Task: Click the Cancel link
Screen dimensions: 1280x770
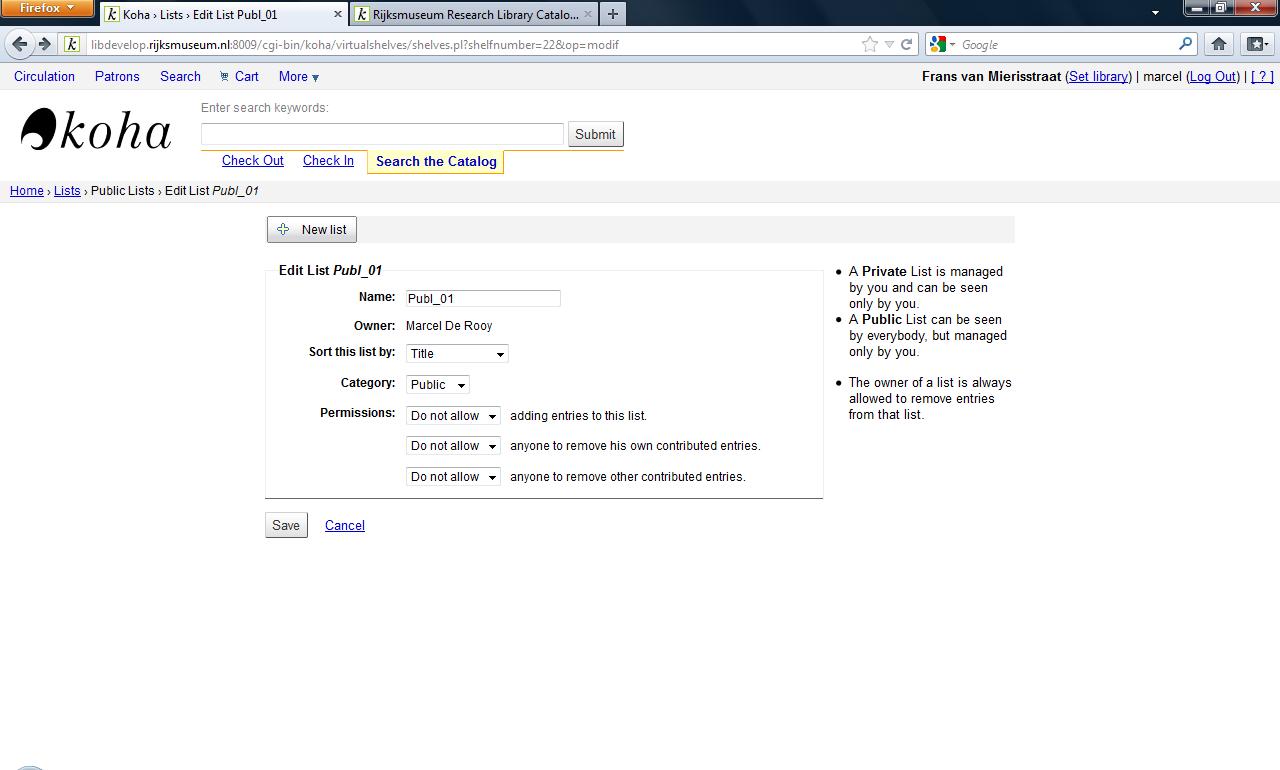Action: tap(344, 526)
